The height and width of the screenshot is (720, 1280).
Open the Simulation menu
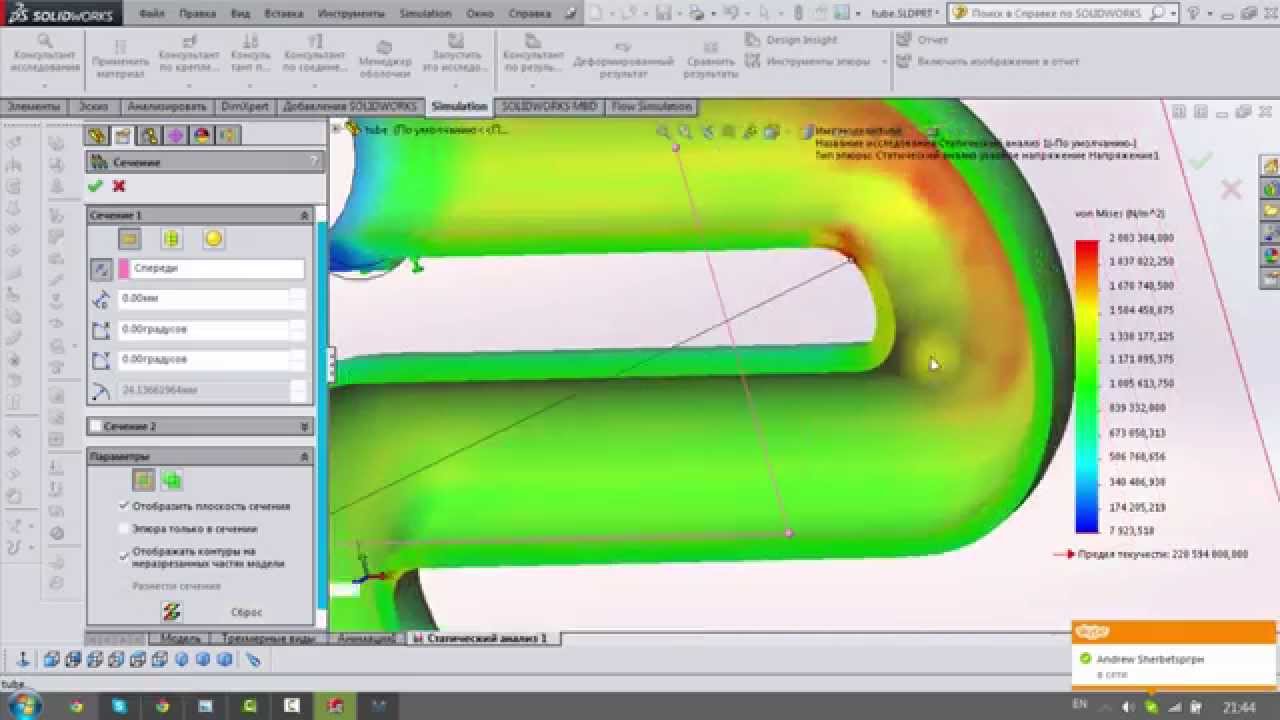[425, 14]
